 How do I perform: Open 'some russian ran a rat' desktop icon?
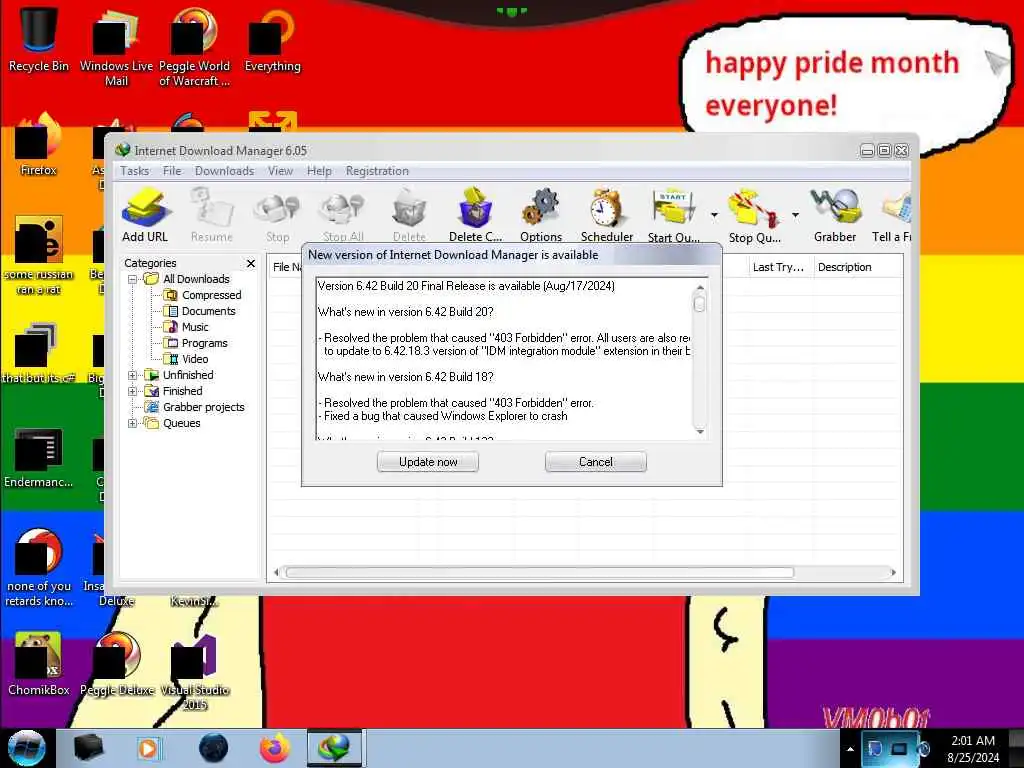[39, 256]
